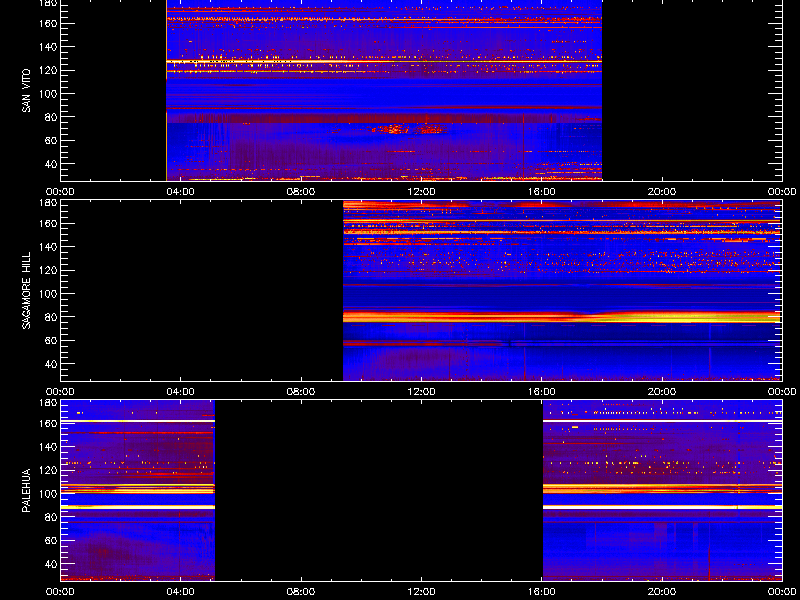Click the SAN VITO axis title
Image resolution: width=800 pixels, height=600 pixels.
click(26, 91)
